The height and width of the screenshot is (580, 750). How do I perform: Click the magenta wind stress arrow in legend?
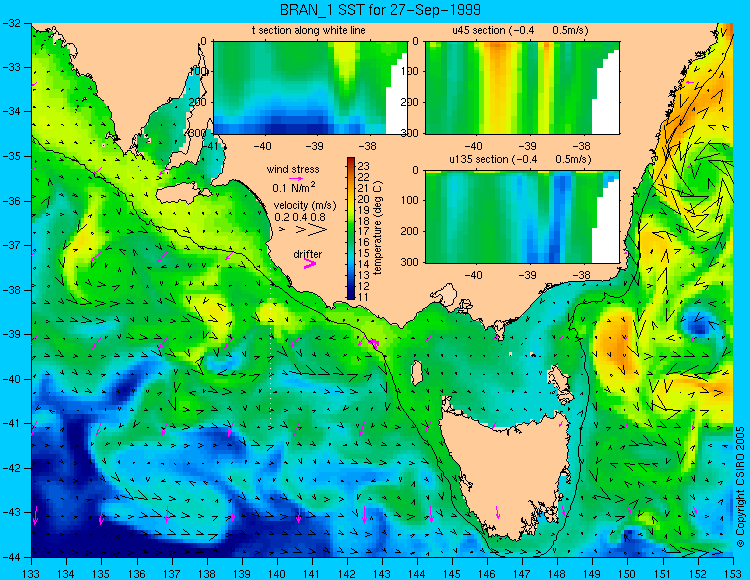click(x=295, y=178)
